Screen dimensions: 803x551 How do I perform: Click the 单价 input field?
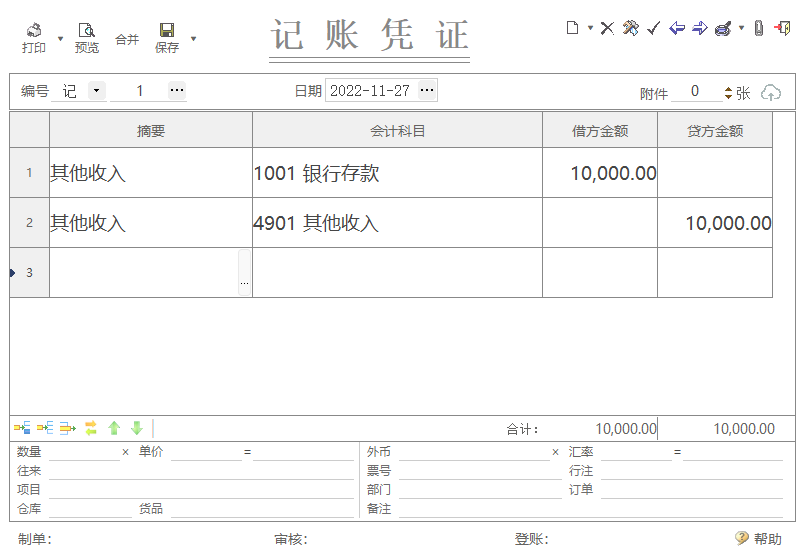(x=206, y=452)
